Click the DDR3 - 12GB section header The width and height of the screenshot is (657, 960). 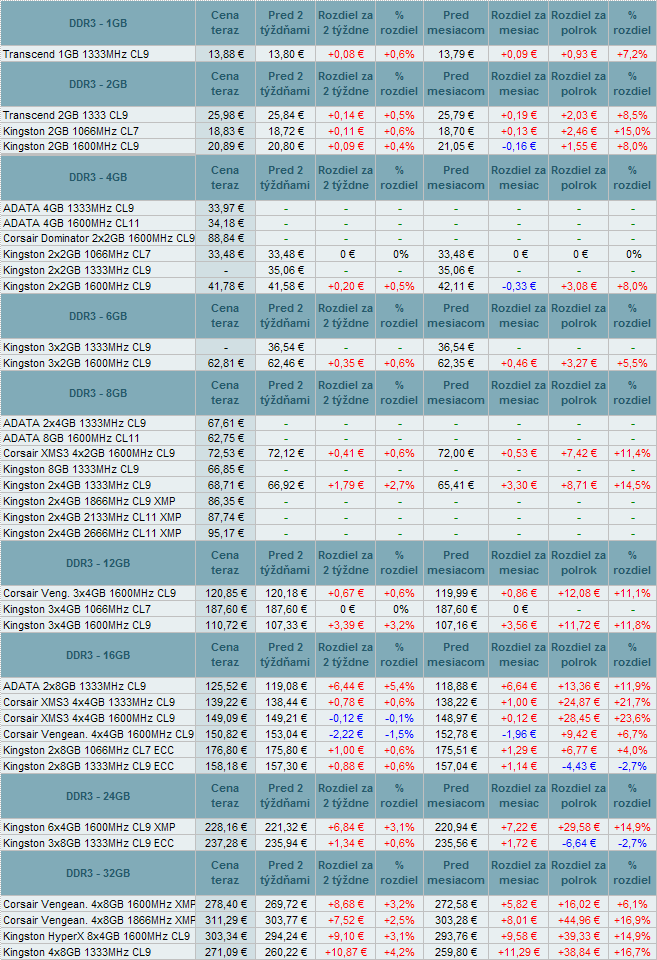pos(98,563)
